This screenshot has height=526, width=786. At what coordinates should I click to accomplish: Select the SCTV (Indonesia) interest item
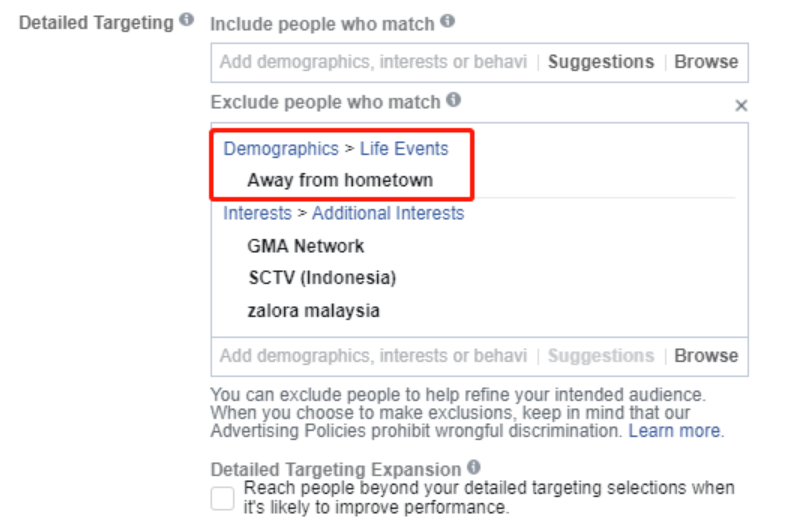(322, 278)
